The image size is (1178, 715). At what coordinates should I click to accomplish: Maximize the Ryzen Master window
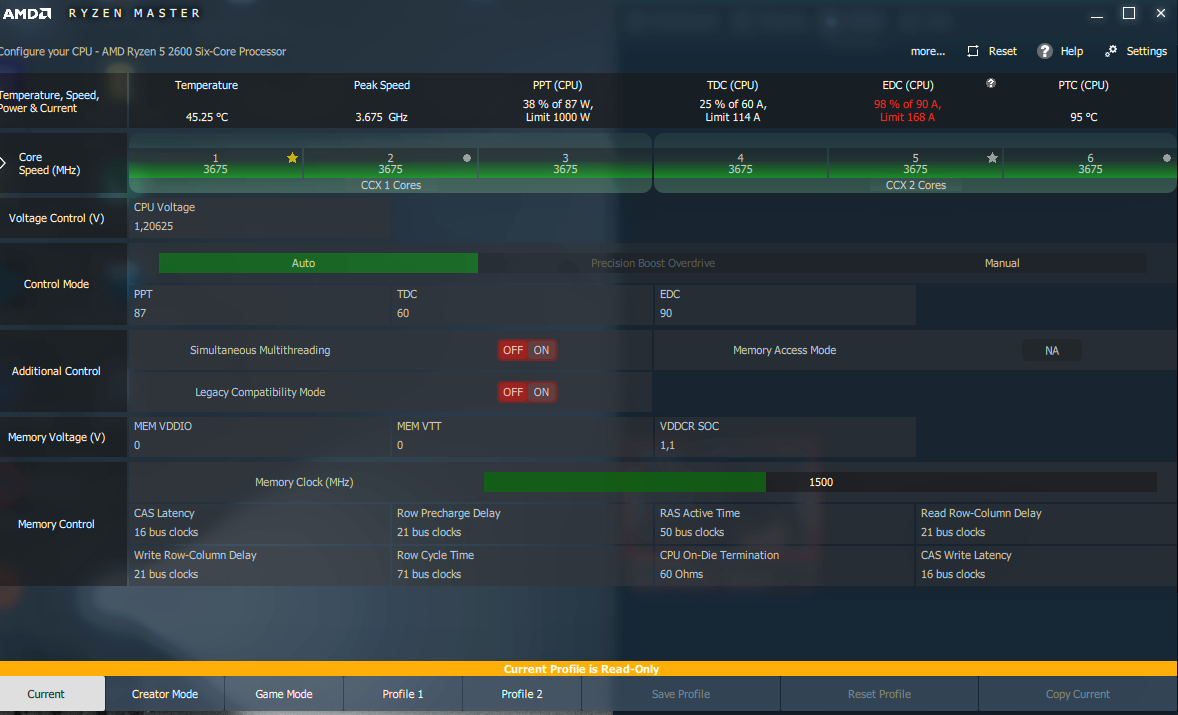(x=1128, y=14)
